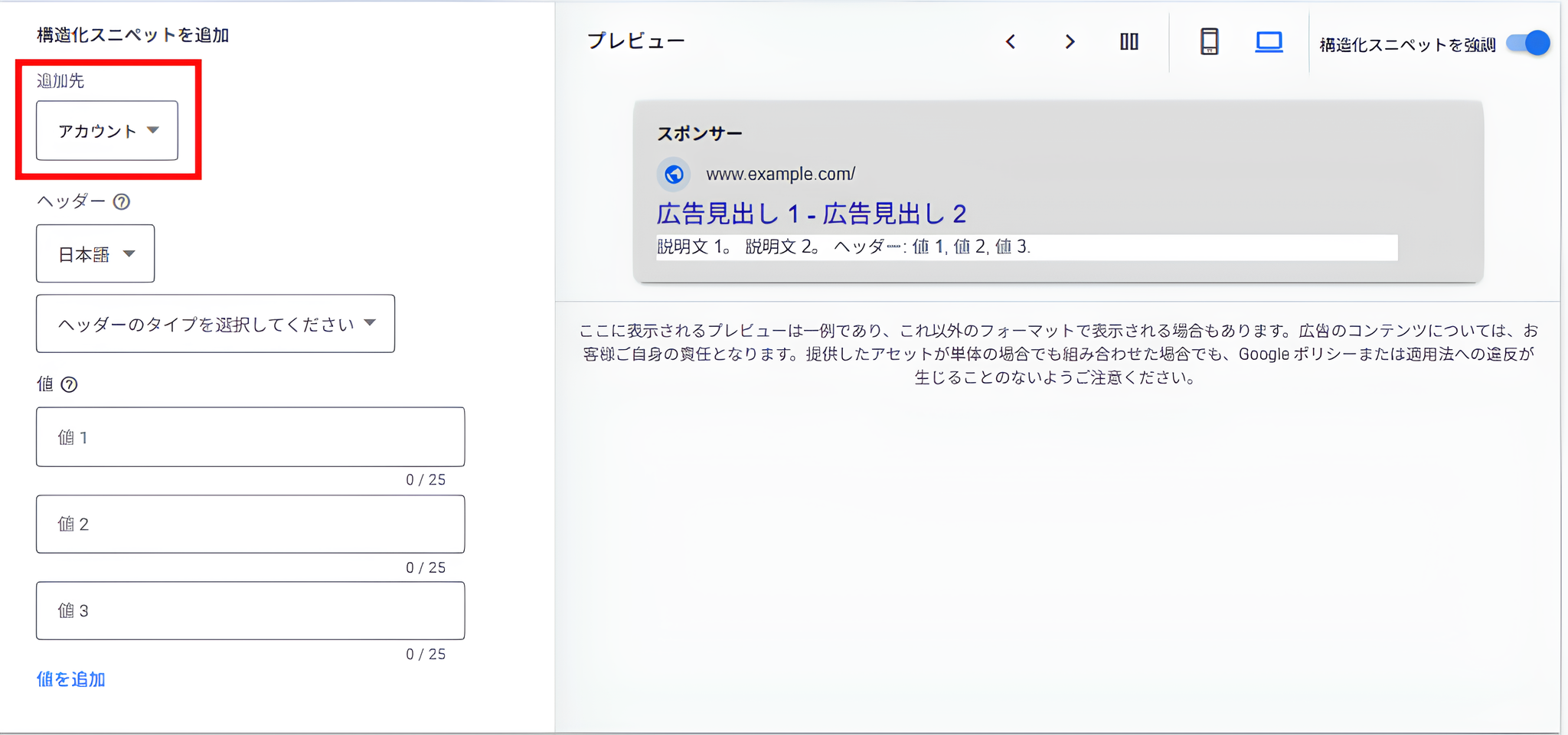Select the プレビュー section header
This screenshot has width=1568, height=735.
635,41
